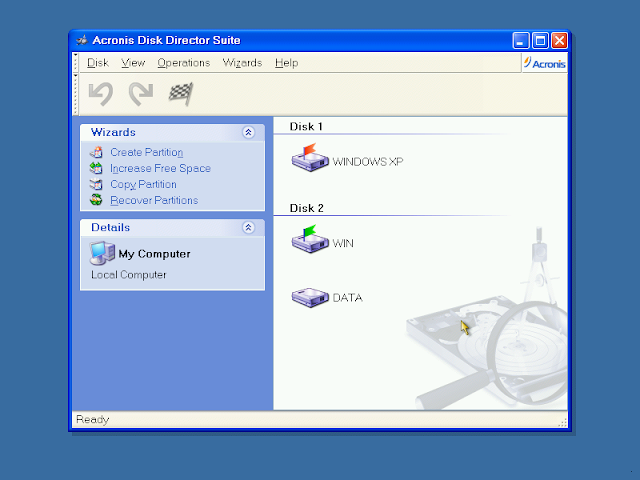Open the View menu
This screenshot has width=640, height=480.
pos(133,63)
